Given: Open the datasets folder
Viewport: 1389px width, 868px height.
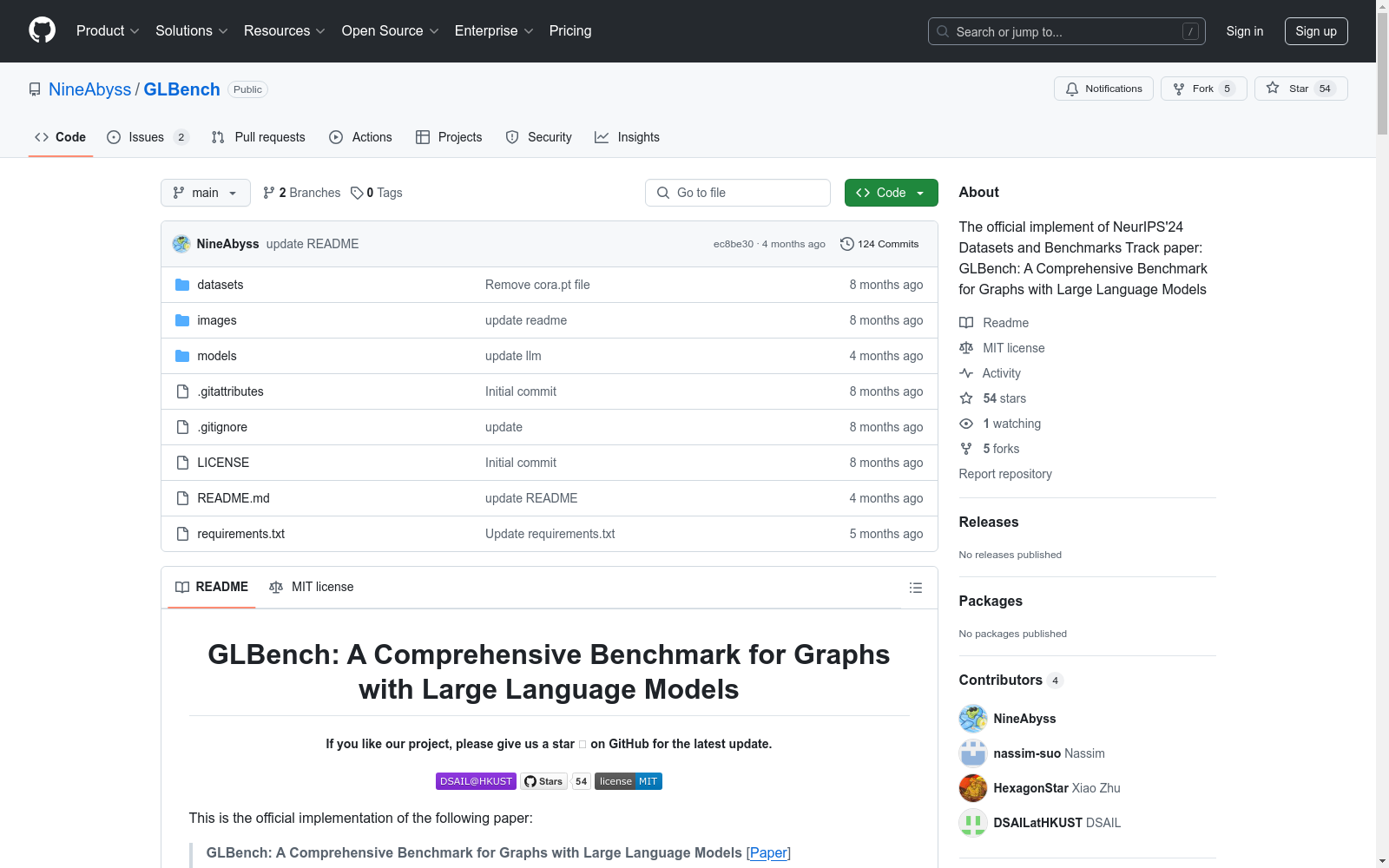Looking at the screenshot, I should [x=221, y=285].
